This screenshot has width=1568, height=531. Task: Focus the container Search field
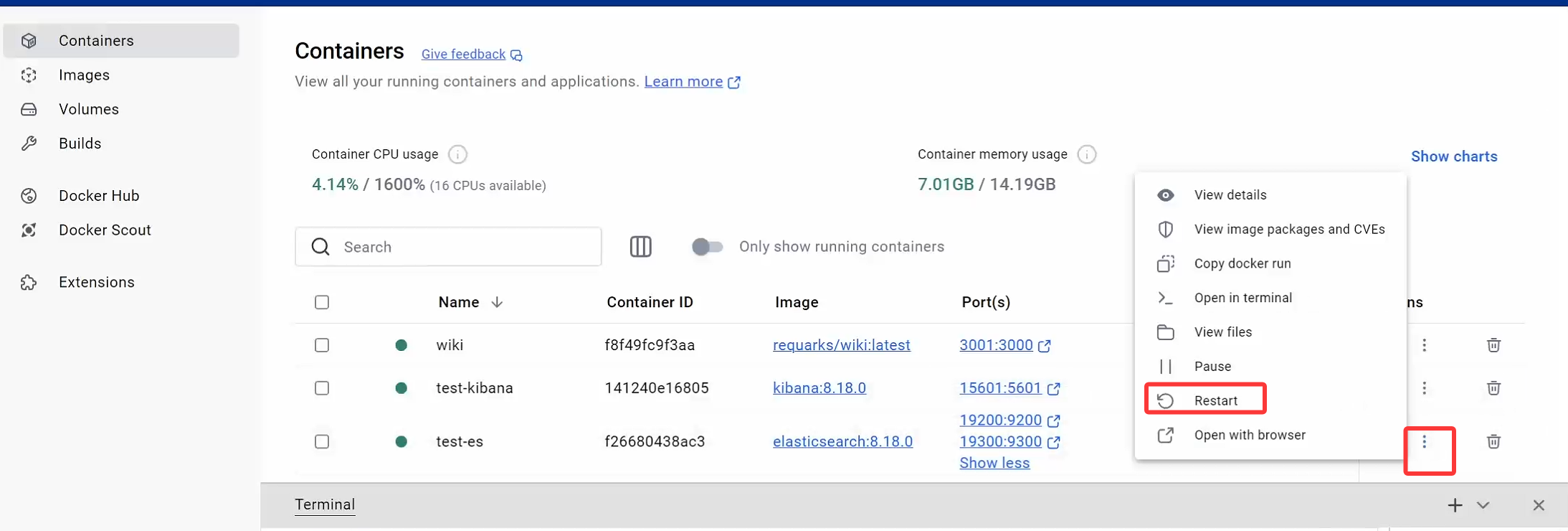(448, 247)
